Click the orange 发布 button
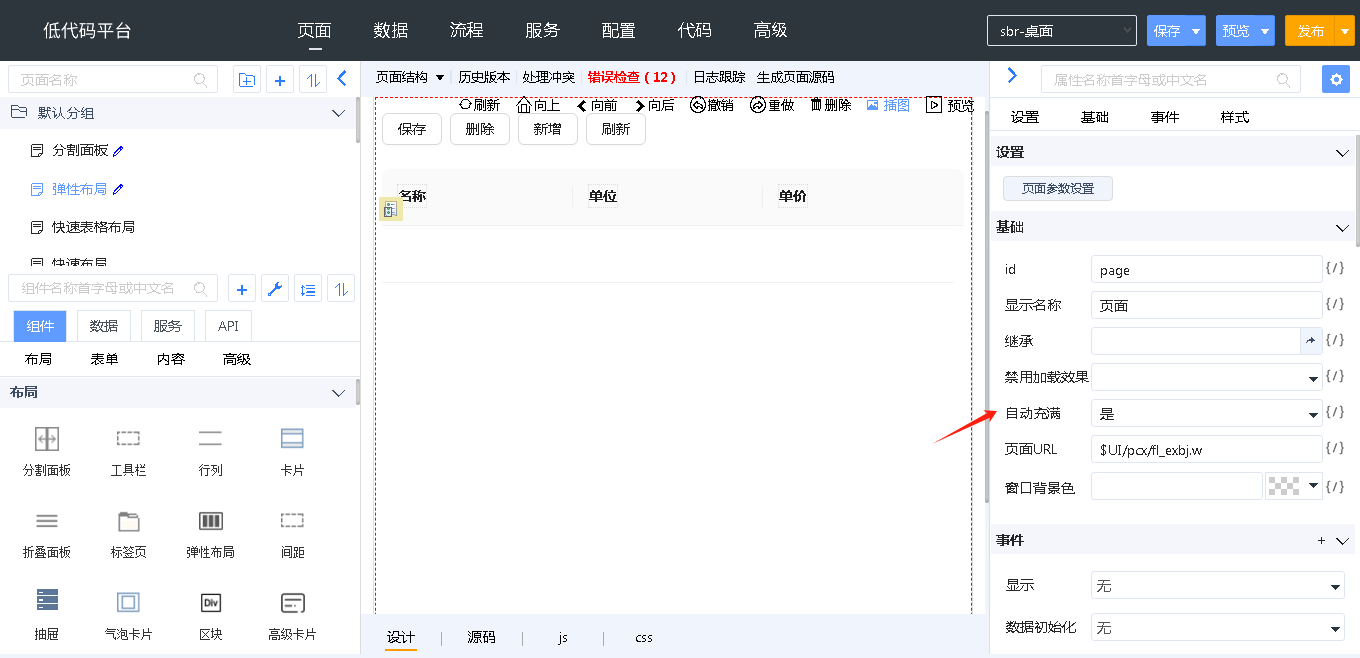1360x658 pixels. [x=1310, y=31]
